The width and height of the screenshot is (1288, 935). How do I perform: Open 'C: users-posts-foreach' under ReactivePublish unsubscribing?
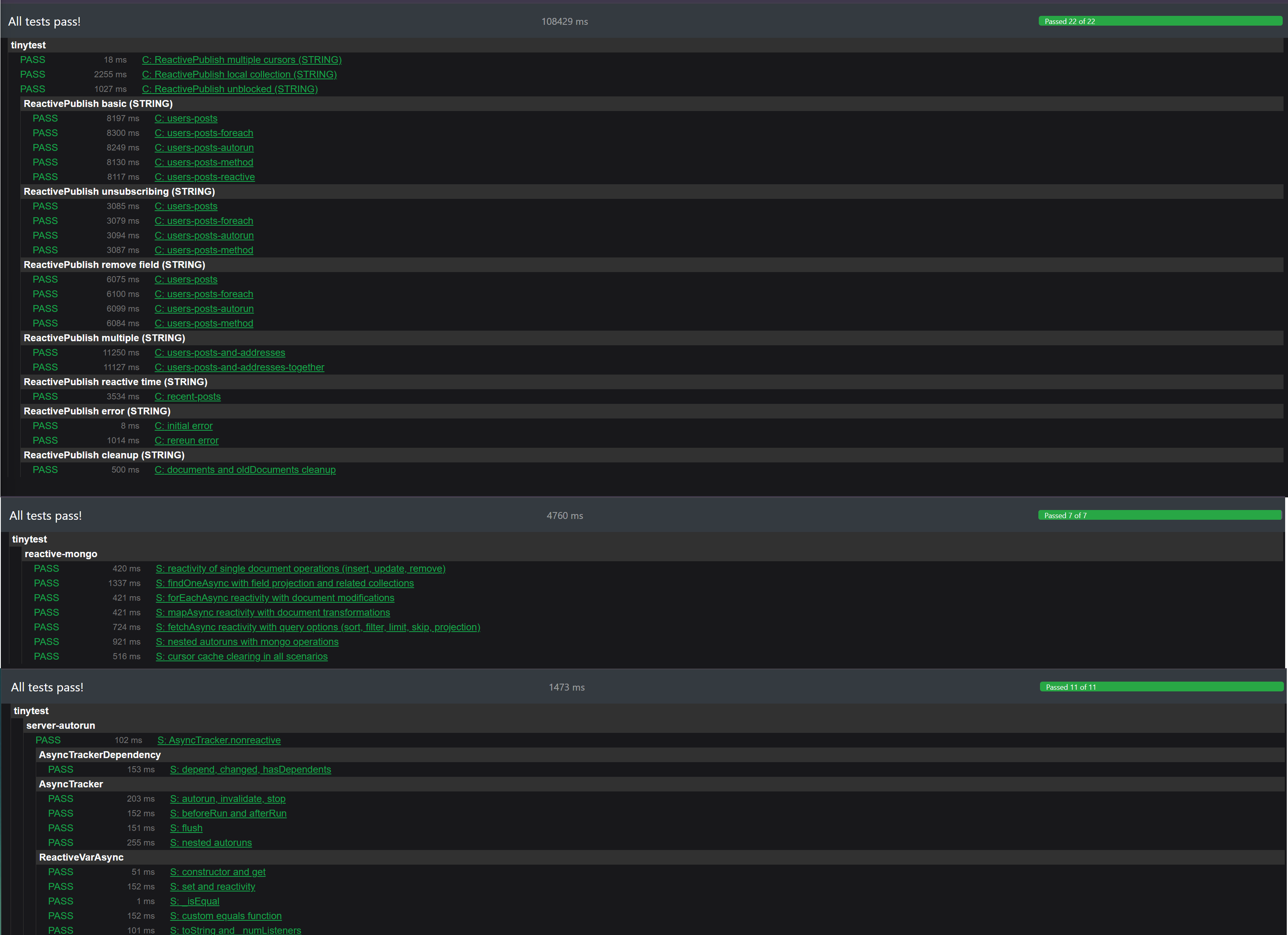[204, 221]
